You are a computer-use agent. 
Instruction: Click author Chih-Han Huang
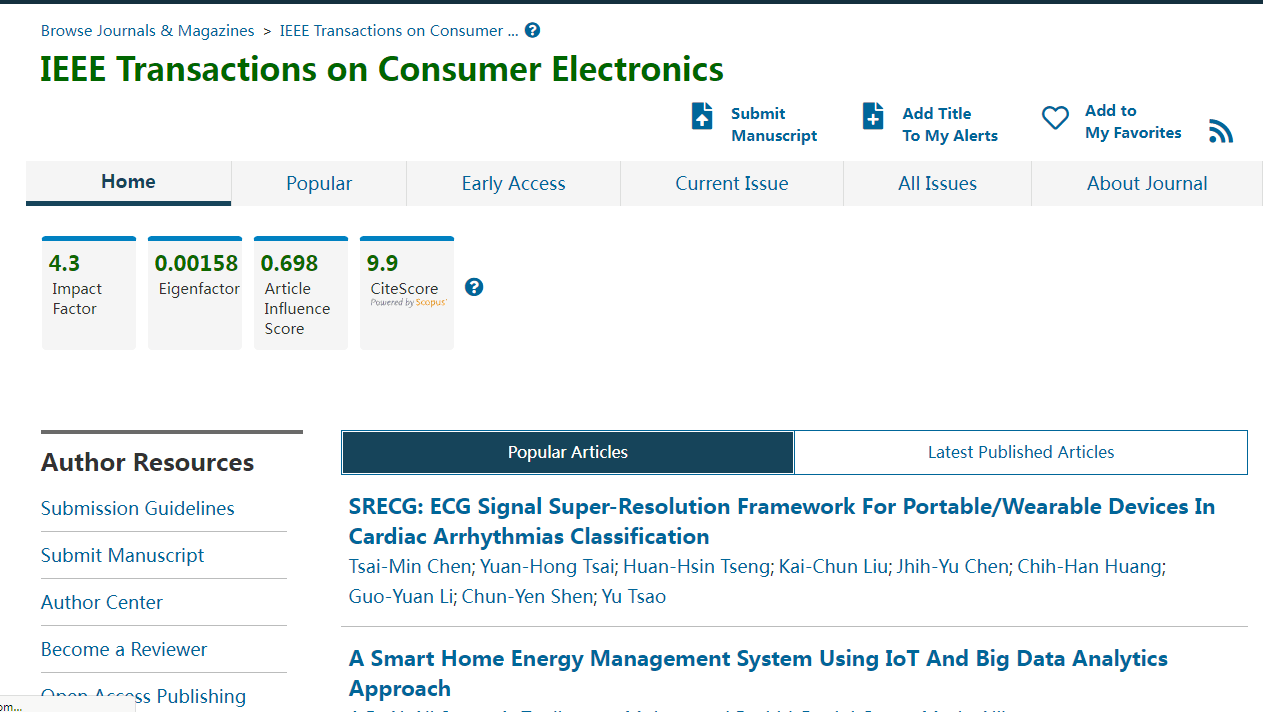[1090, 566]
